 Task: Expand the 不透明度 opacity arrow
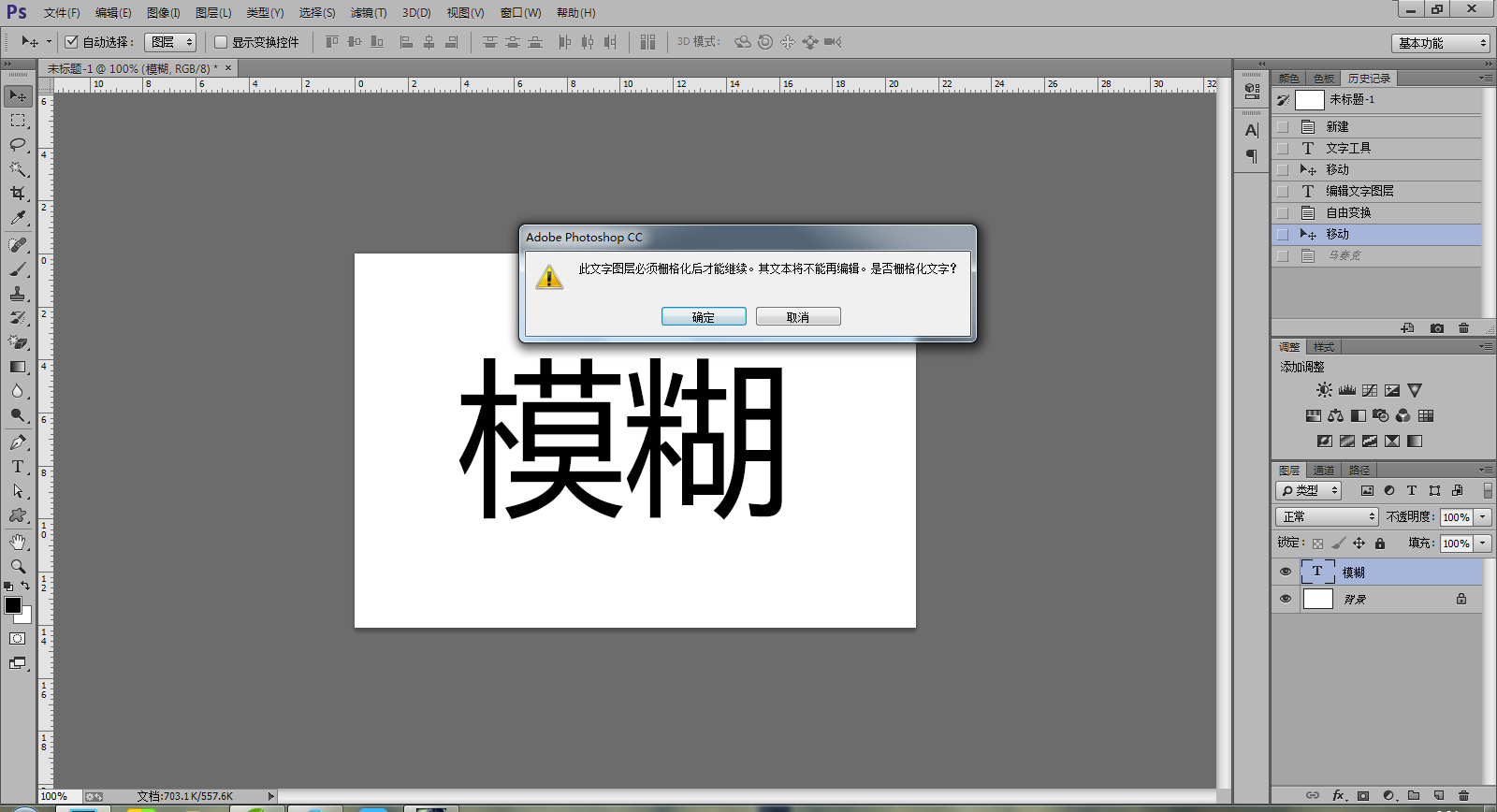point(1483,516)
